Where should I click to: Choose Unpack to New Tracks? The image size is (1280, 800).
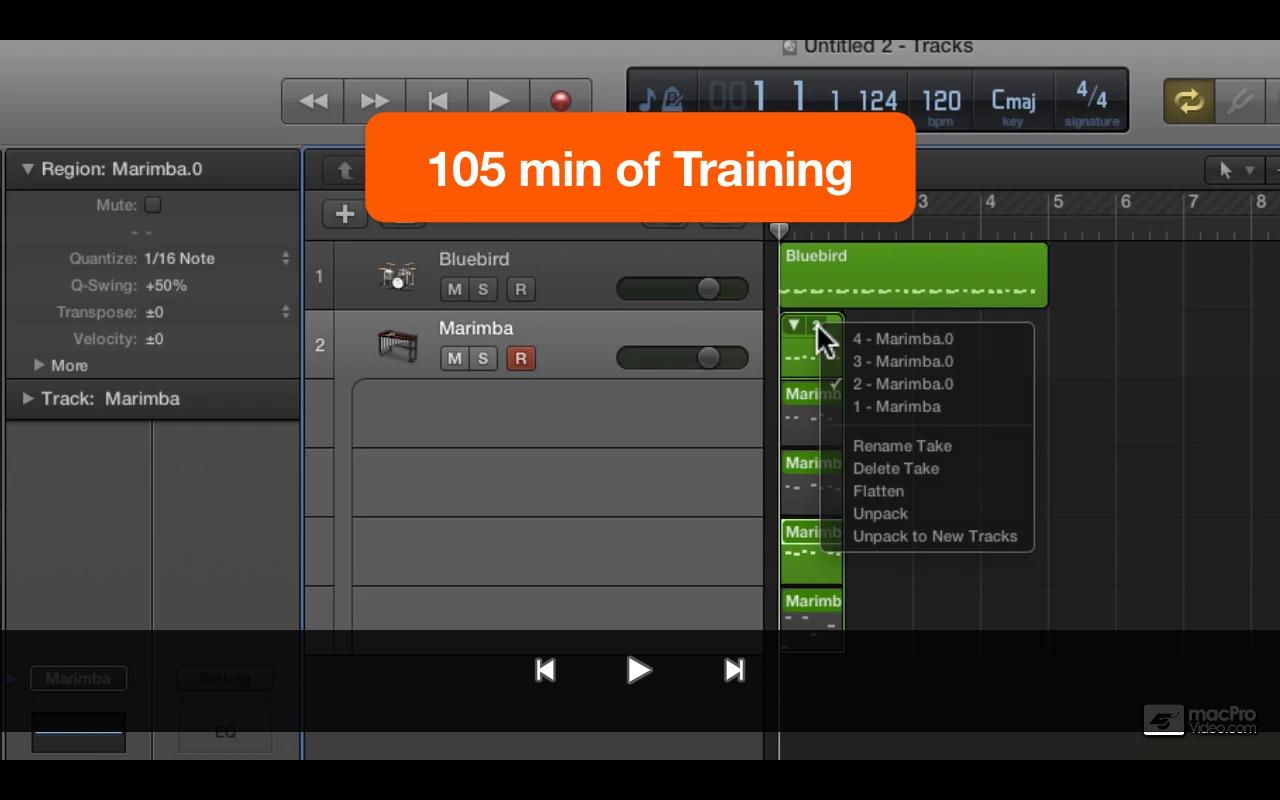tap(935, 536)
